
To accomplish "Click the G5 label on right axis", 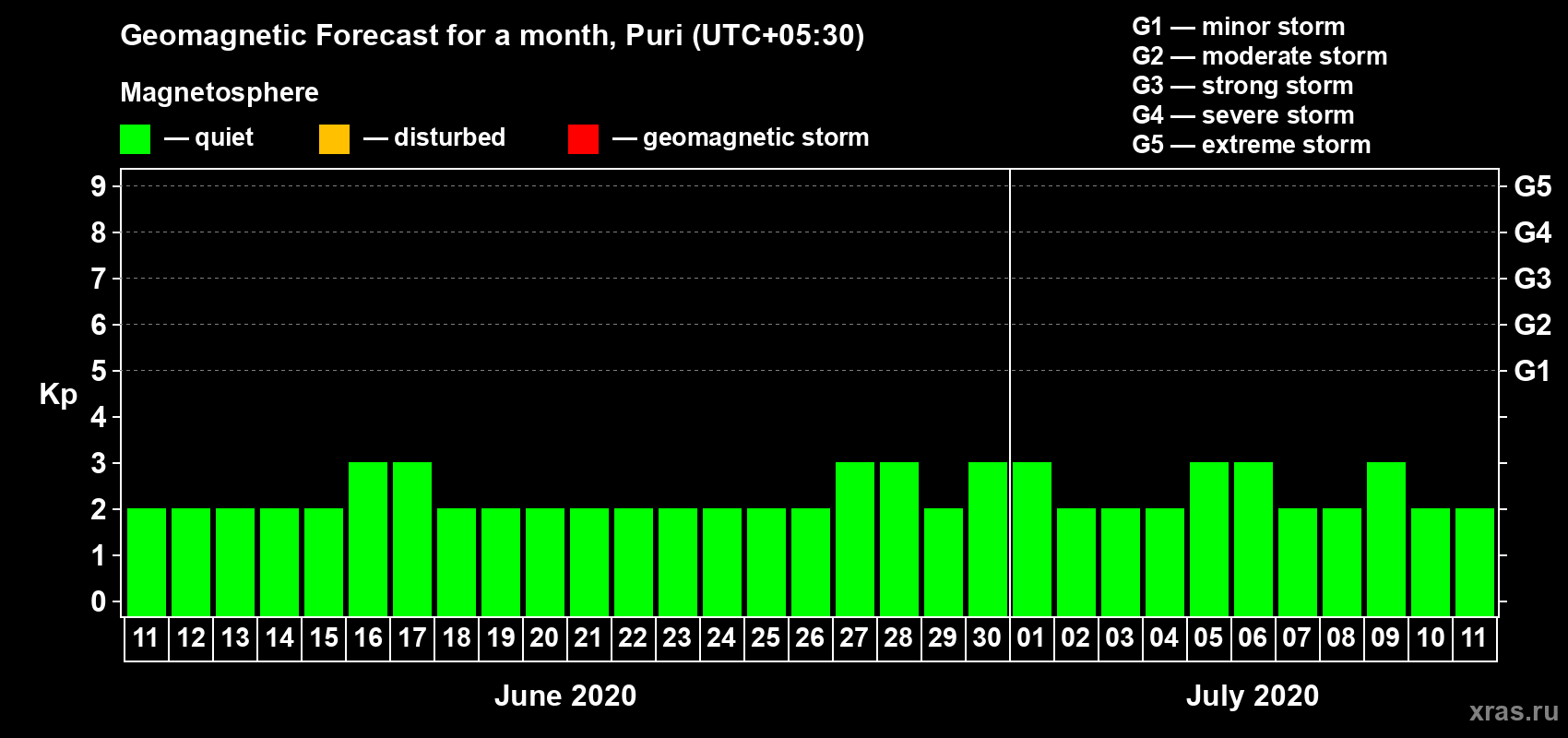I will 1532,186.
